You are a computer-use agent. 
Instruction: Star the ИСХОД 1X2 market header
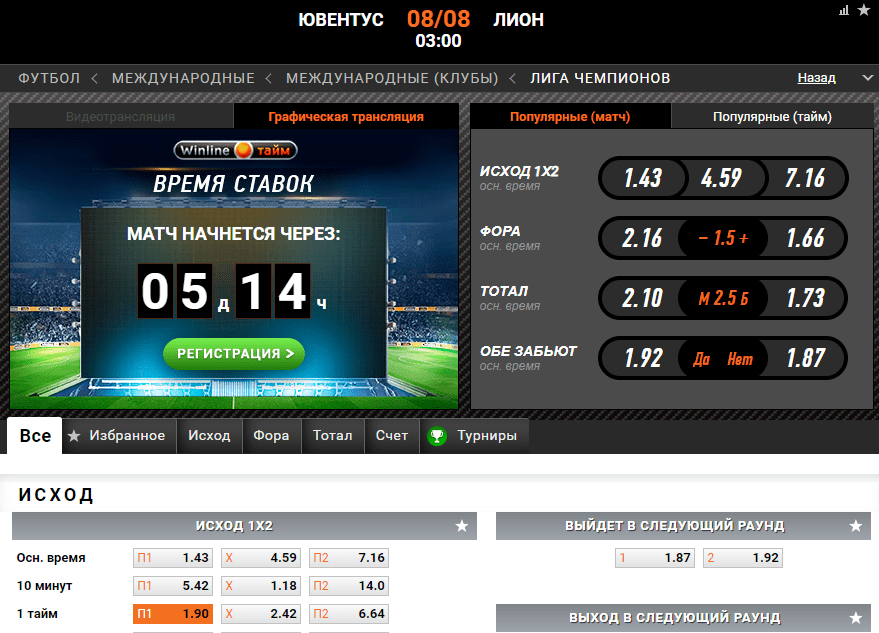[462, 526]
